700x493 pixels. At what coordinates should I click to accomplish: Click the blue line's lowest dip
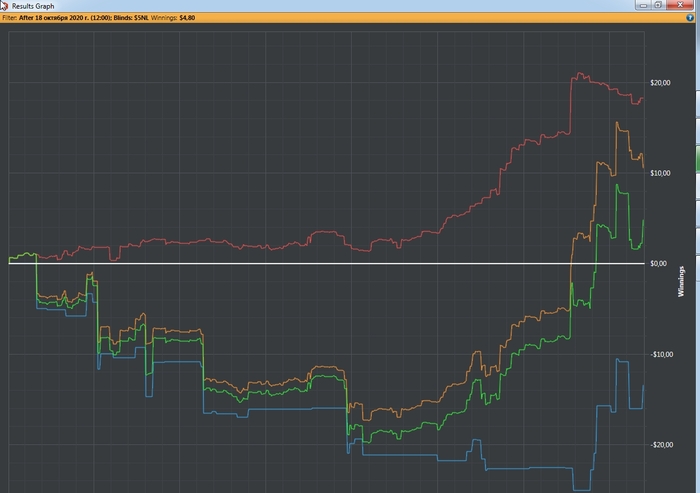(582, 490)
